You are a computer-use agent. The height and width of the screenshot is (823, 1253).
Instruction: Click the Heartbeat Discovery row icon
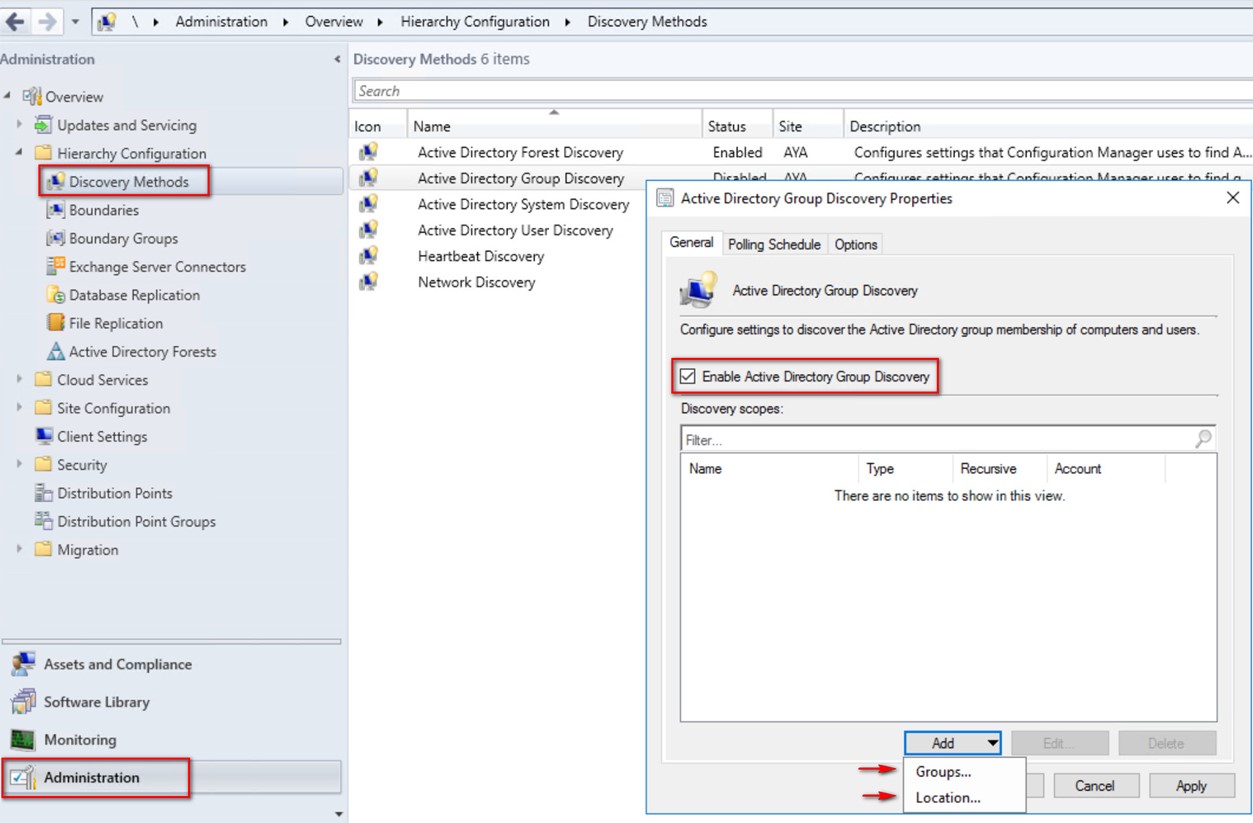(368, 256)
